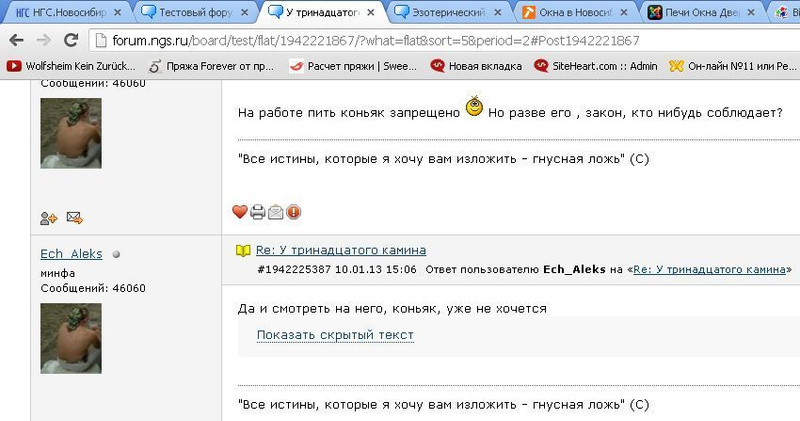Image resolution: width=800 pixels, height=421 pixels.
Task: Open Расчет пряжи bookmark
Action: coord(353,66)
